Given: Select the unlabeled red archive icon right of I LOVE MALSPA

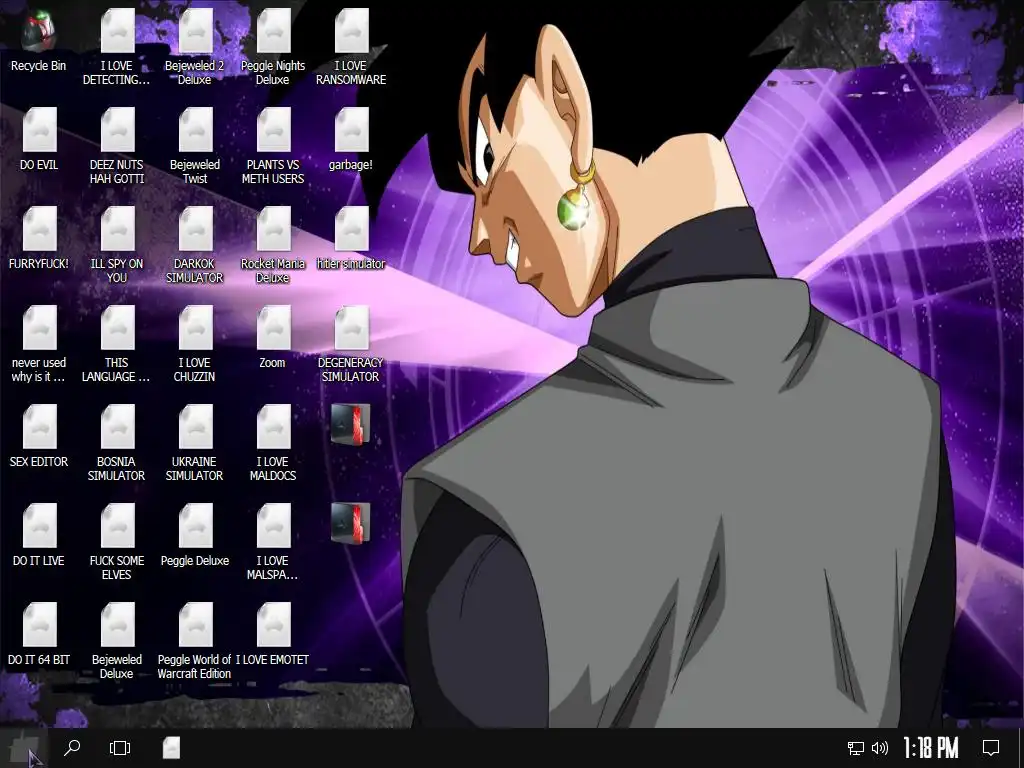Looking at the screenshot, I should click(x=351, y=523).
